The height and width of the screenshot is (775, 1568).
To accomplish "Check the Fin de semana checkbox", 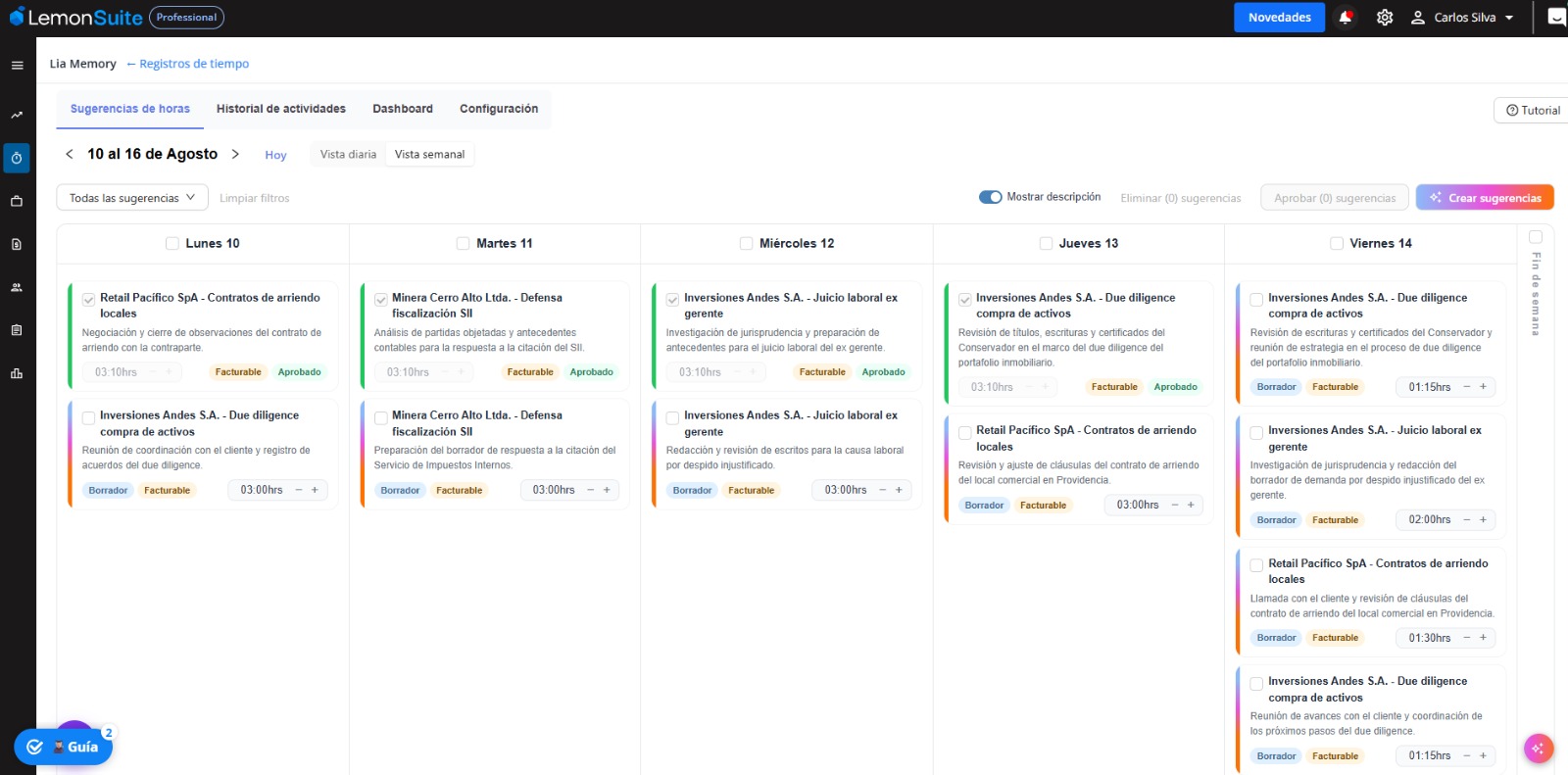I will [x=1536, y=237].
